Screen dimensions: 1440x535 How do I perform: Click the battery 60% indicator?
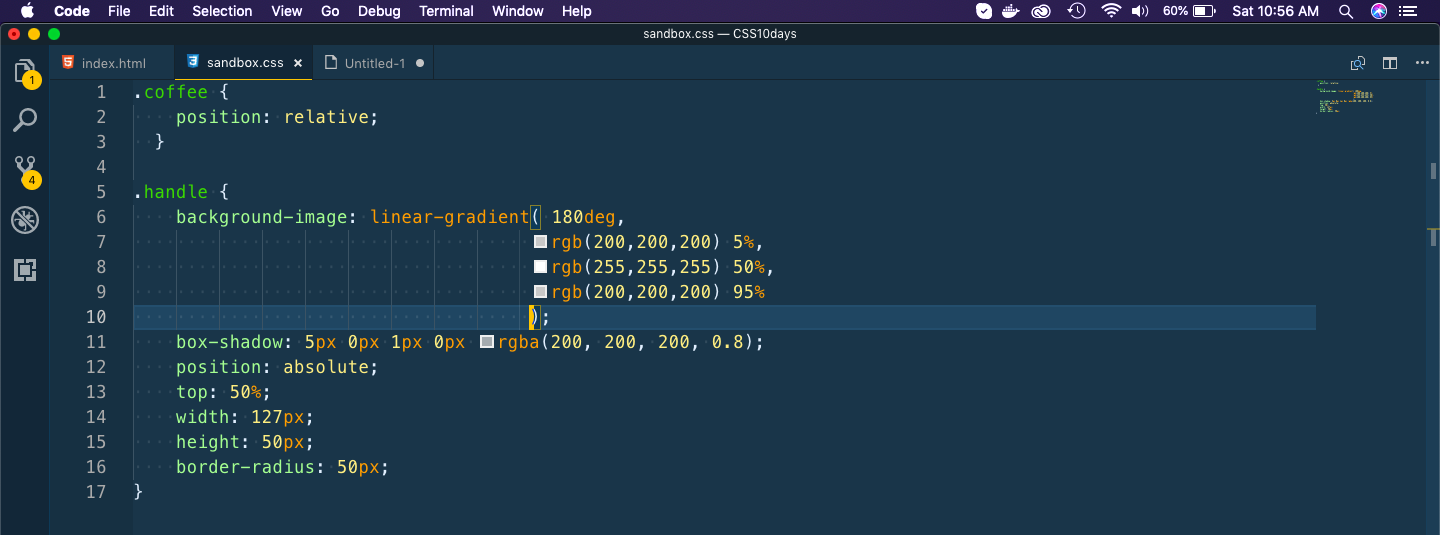pyautogui.click(x=1189, y=11)
